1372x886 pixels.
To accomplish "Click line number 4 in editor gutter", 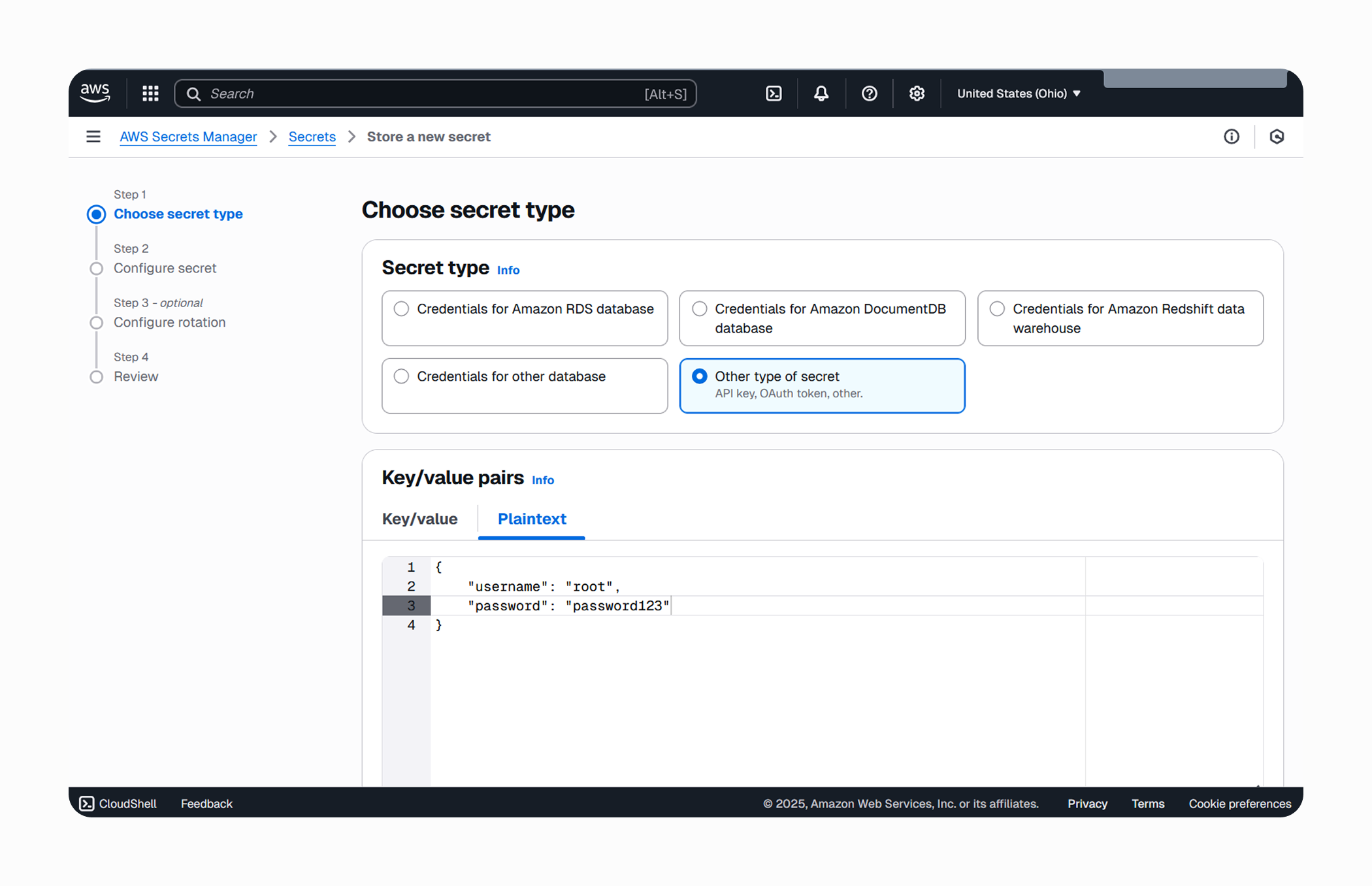I will click(x=411, y=625).
